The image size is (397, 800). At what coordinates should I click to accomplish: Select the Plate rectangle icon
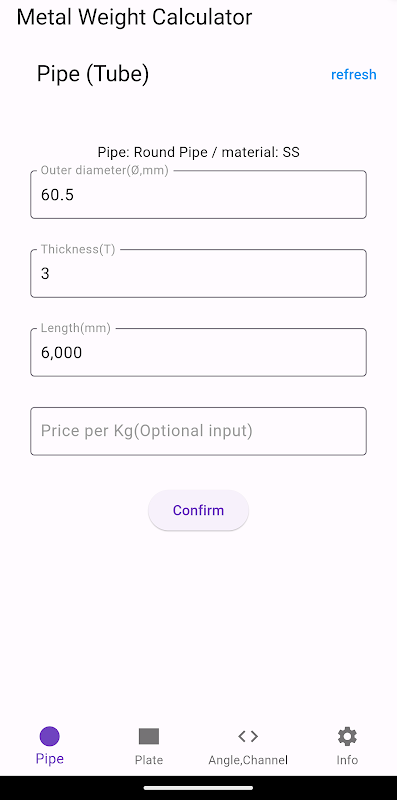(149, 736)
